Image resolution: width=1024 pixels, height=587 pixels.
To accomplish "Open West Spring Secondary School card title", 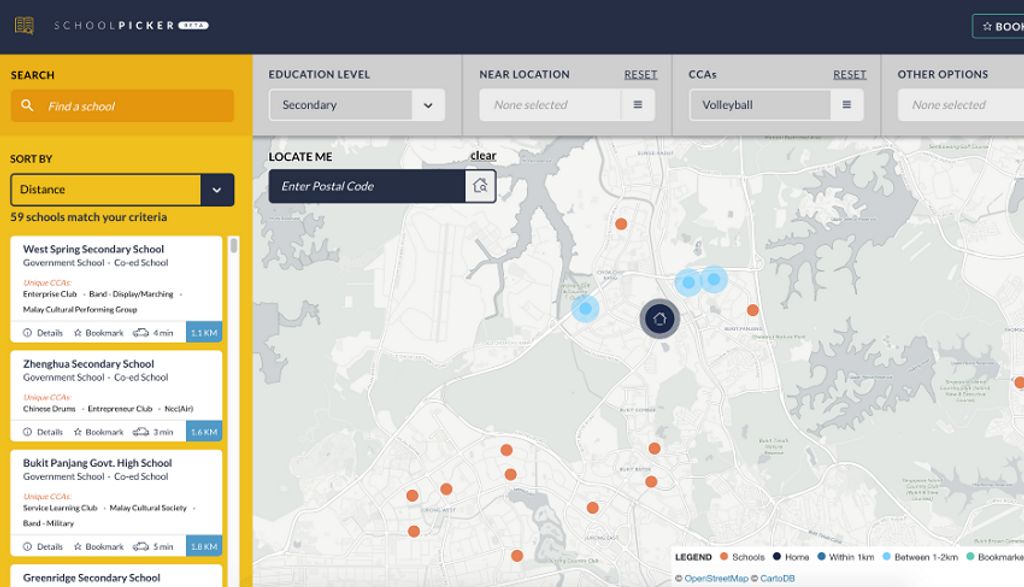I will pyautogui.click(x=93, y=249).
